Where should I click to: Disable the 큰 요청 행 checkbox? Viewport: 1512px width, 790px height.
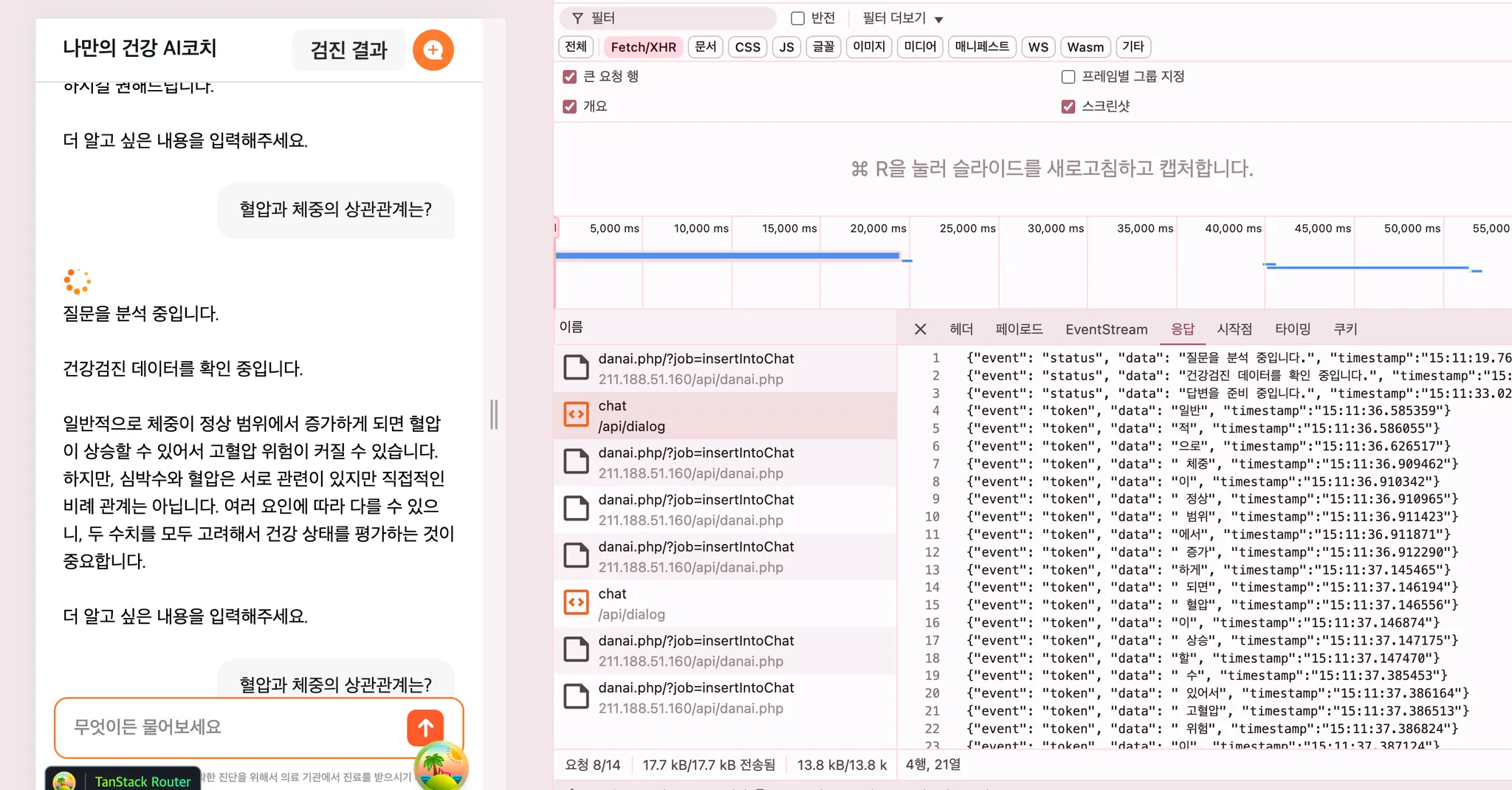coord(569,77)
